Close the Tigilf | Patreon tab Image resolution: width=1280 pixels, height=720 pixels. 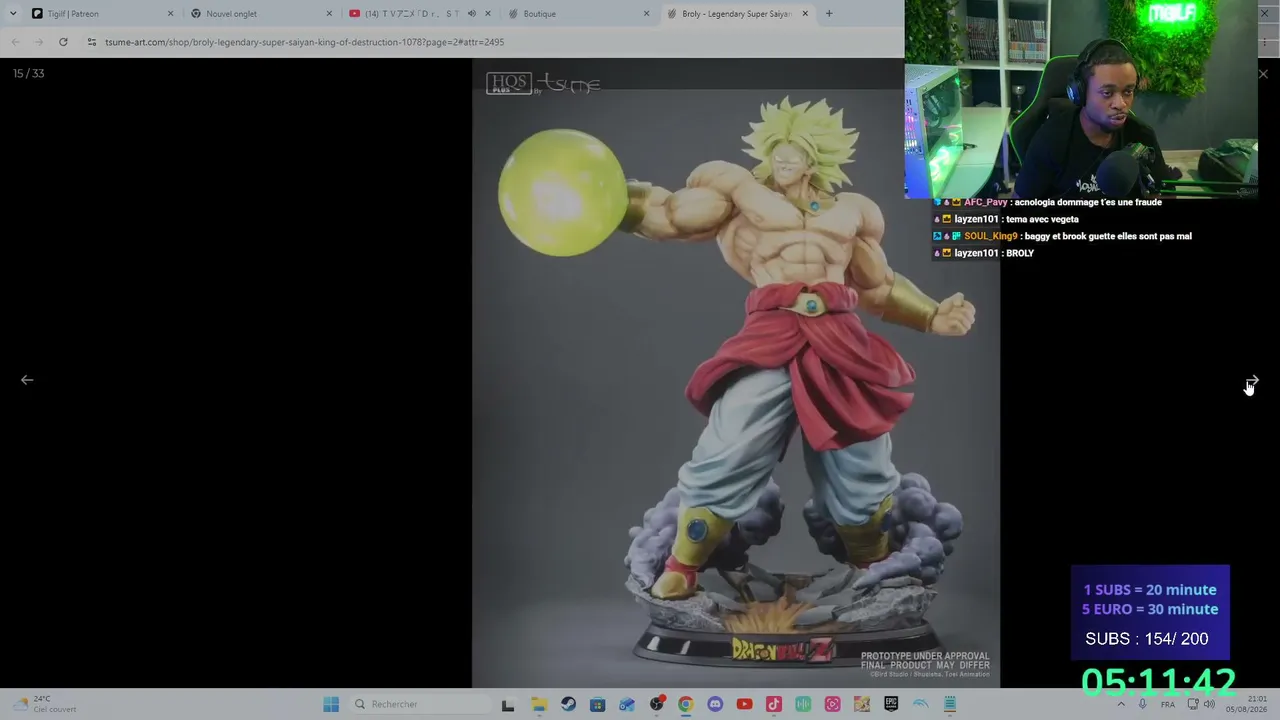(170, 14)
